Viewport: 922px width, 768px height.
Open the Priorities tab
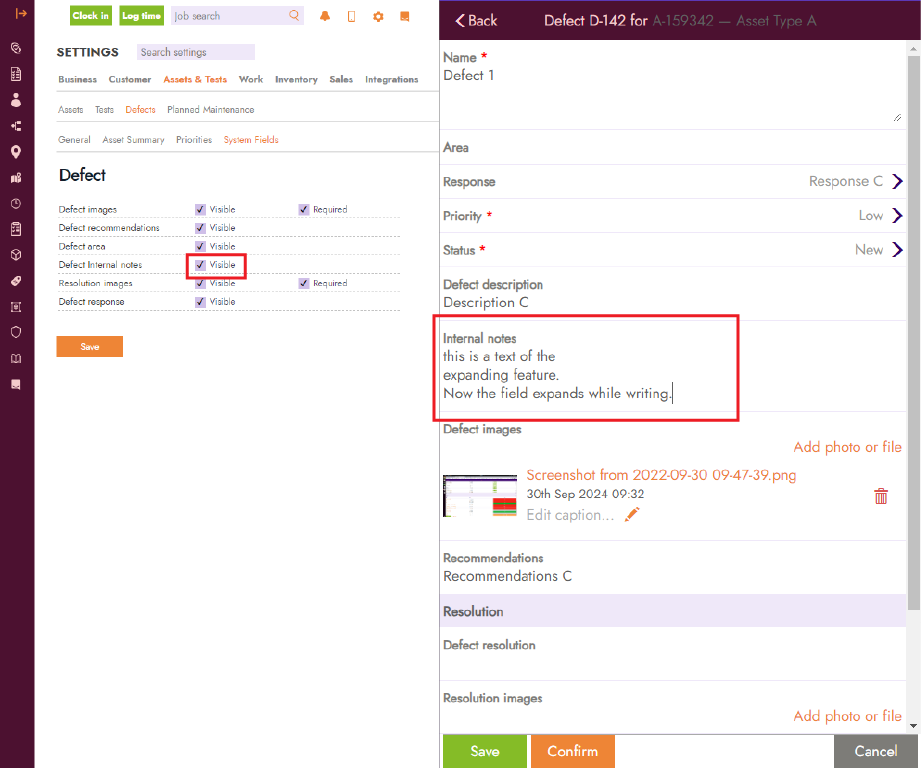click(x=194, y=140)
